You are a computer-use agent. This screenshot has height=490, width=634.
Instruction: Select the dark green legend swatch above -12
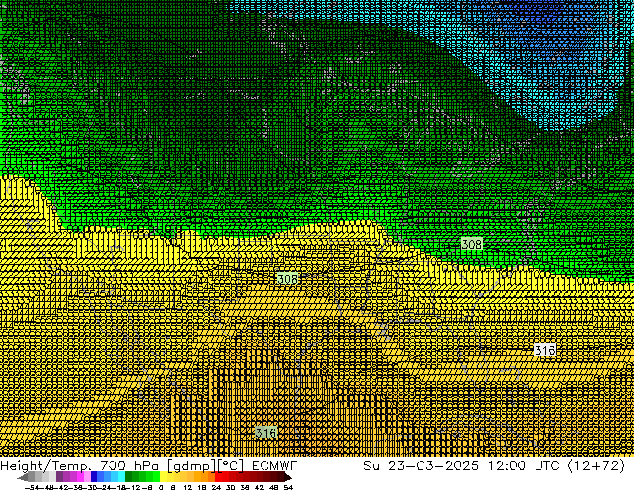(129, 477)
